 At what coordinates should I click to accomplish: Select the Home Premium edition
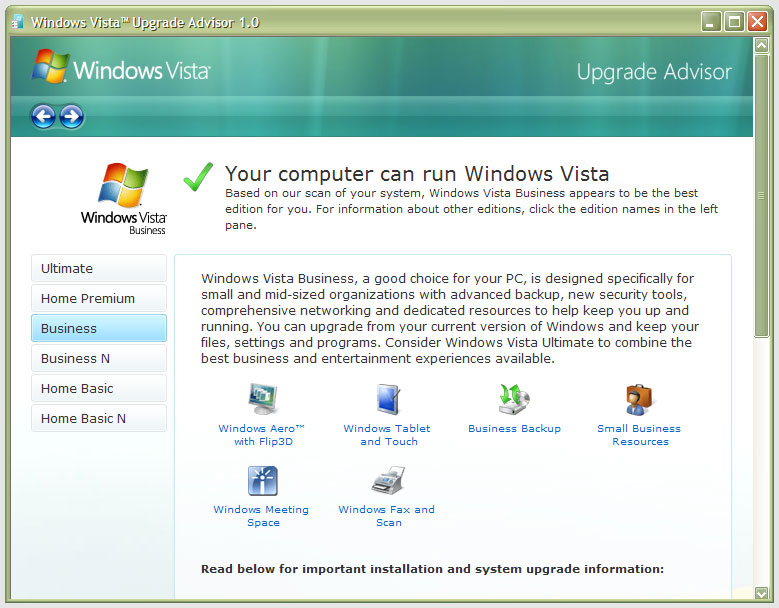pos(99,298)
